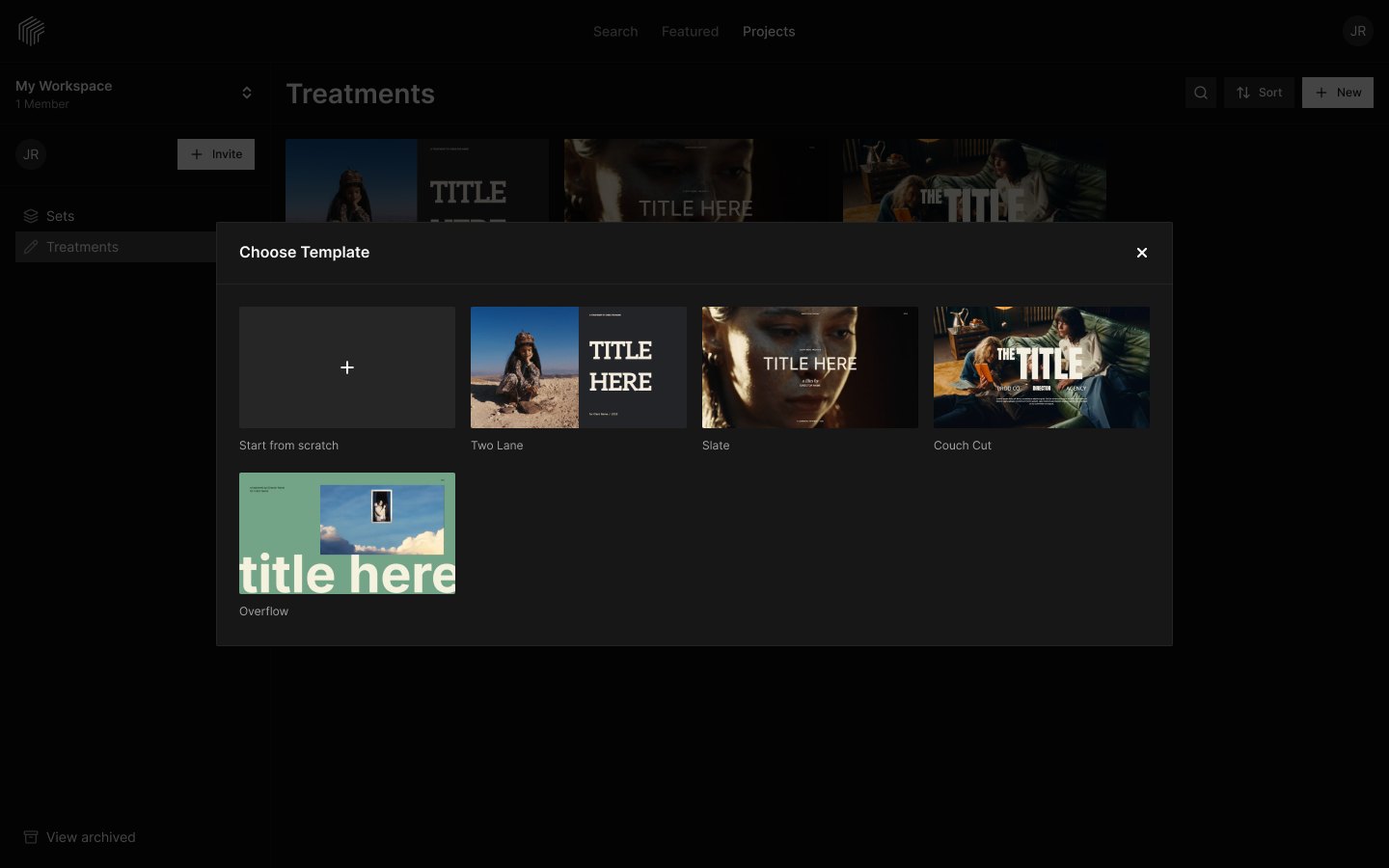
Task: Expand the My Workspace switcher arrows
Action: click(x=247, y=94)
